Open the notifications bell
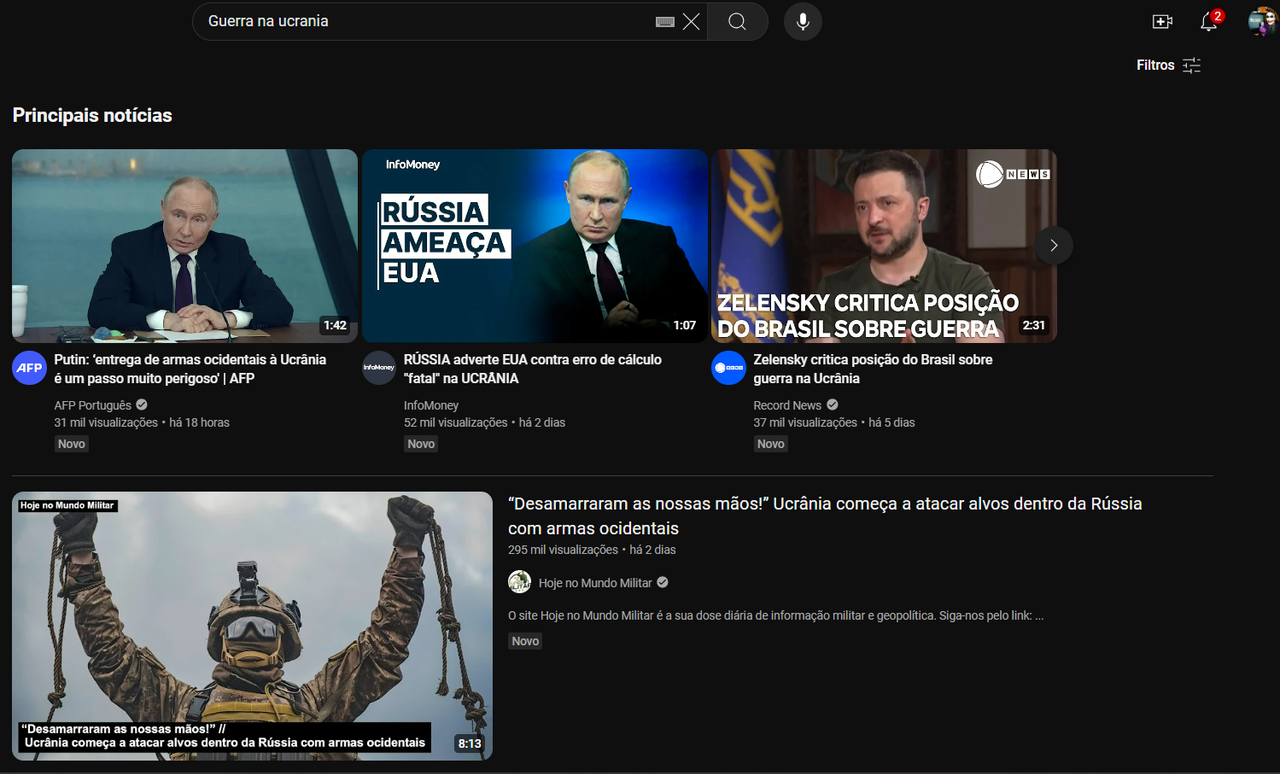Screen dimensions: 1280x774 pos(1209,21)
